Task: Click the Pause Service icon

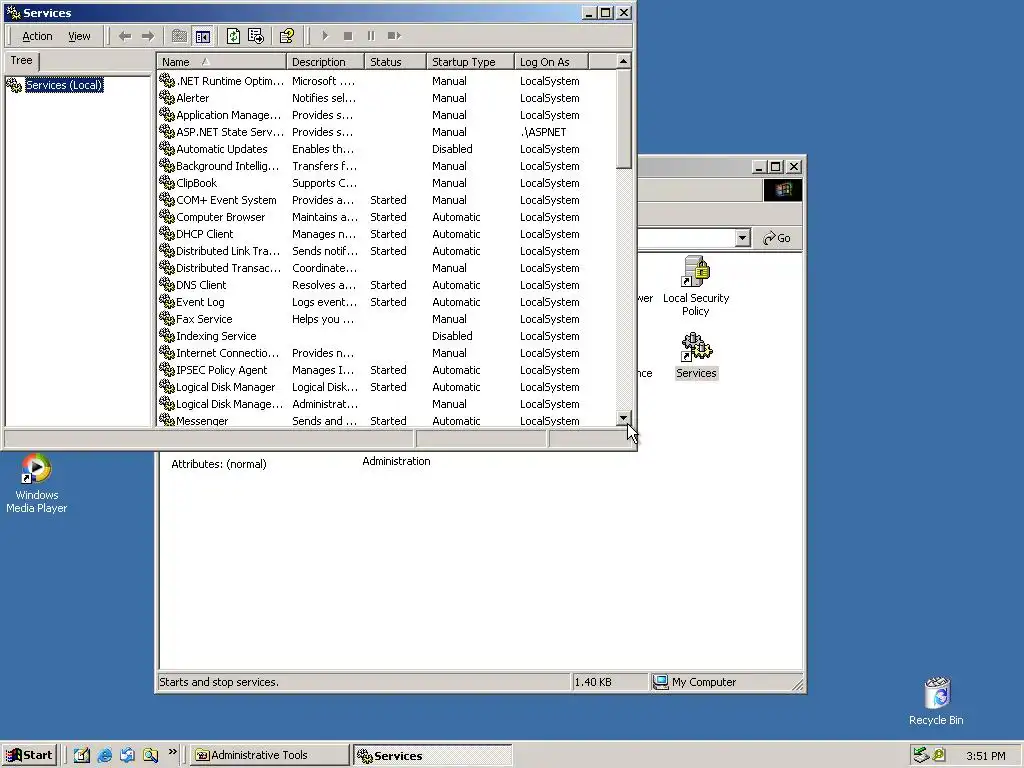Action: (x=371, y=36)
